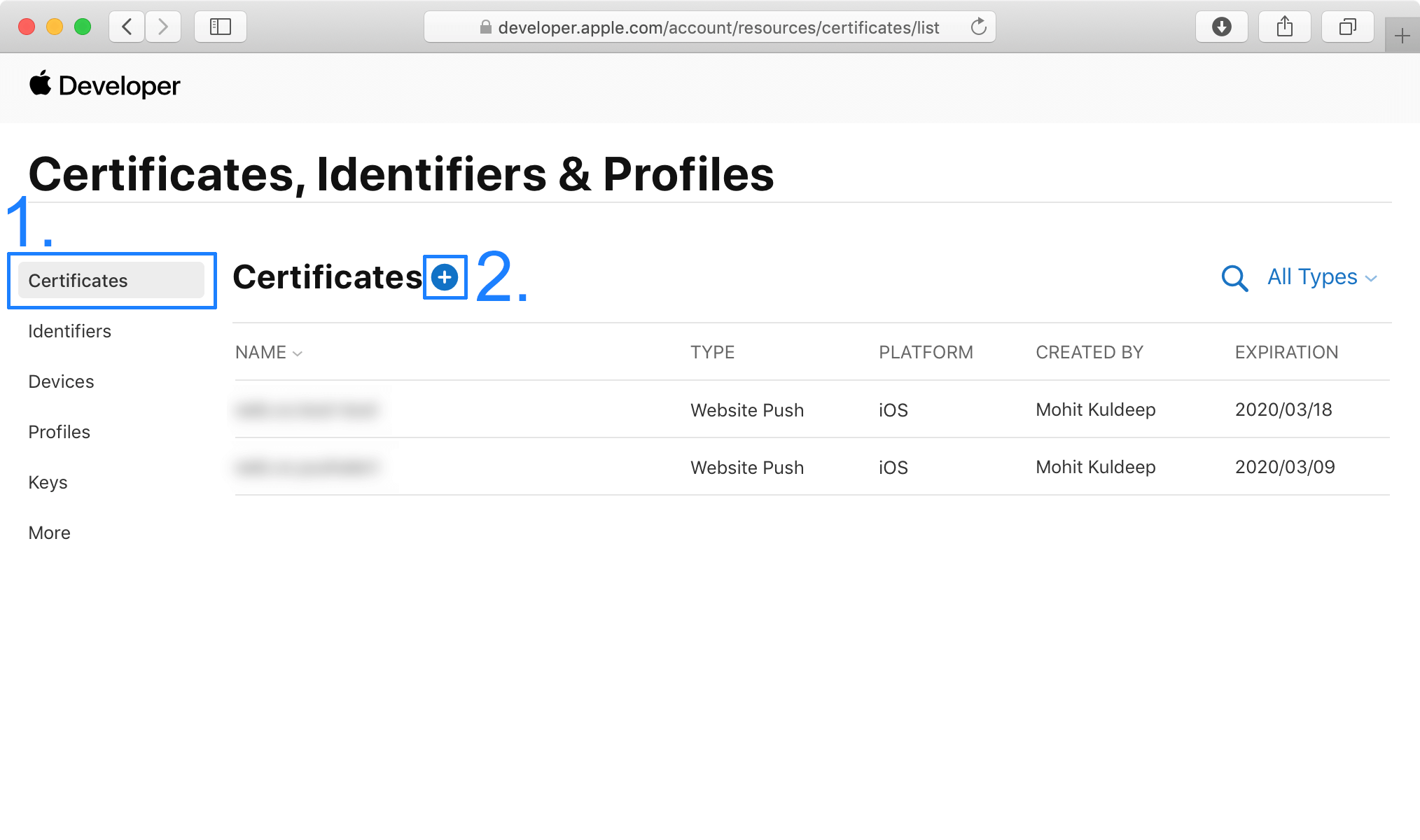Open the Profiles section
The width and height of the screenshot is (1420, 840).
(59, 432)
